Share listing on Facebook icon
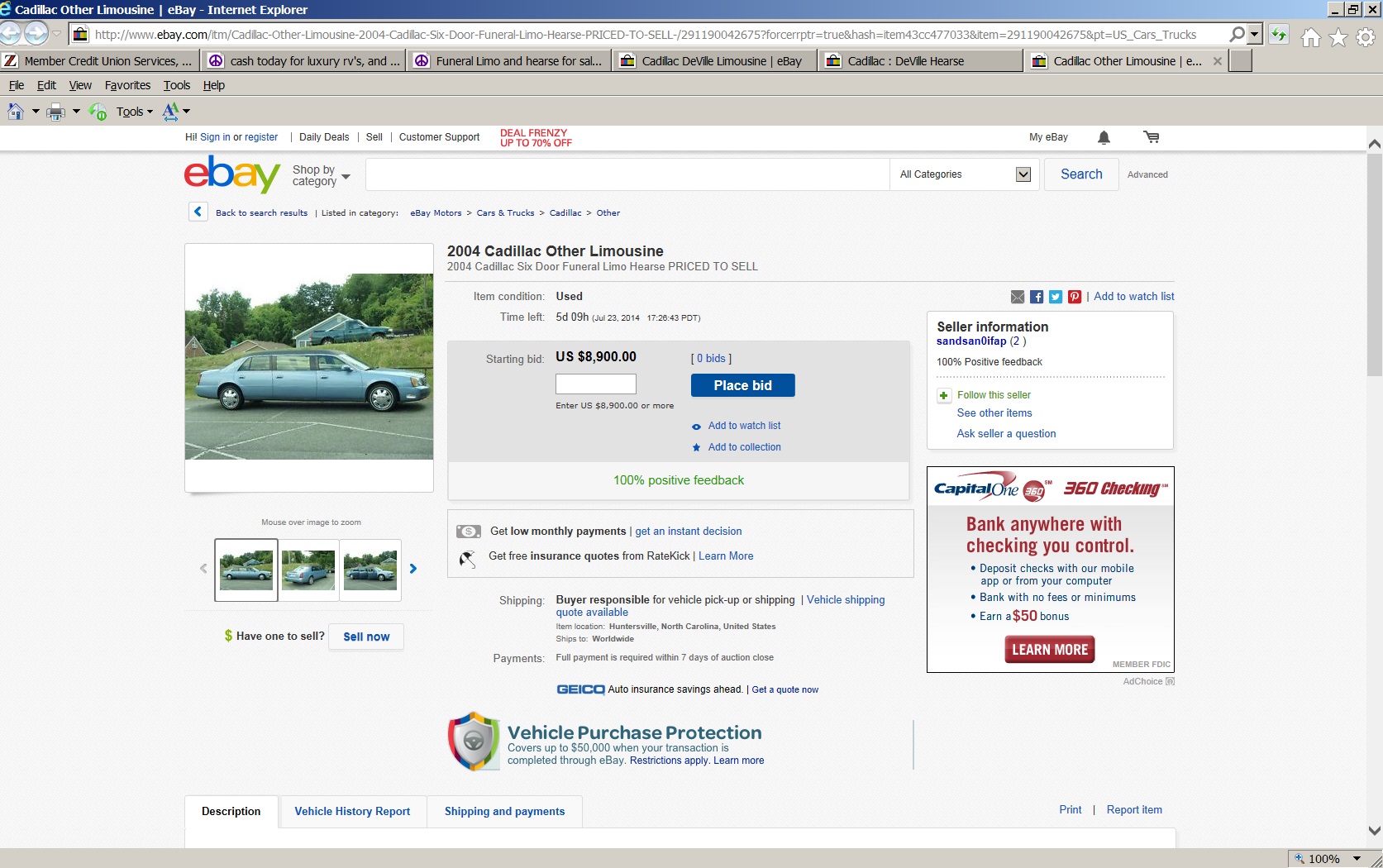 1037,297
